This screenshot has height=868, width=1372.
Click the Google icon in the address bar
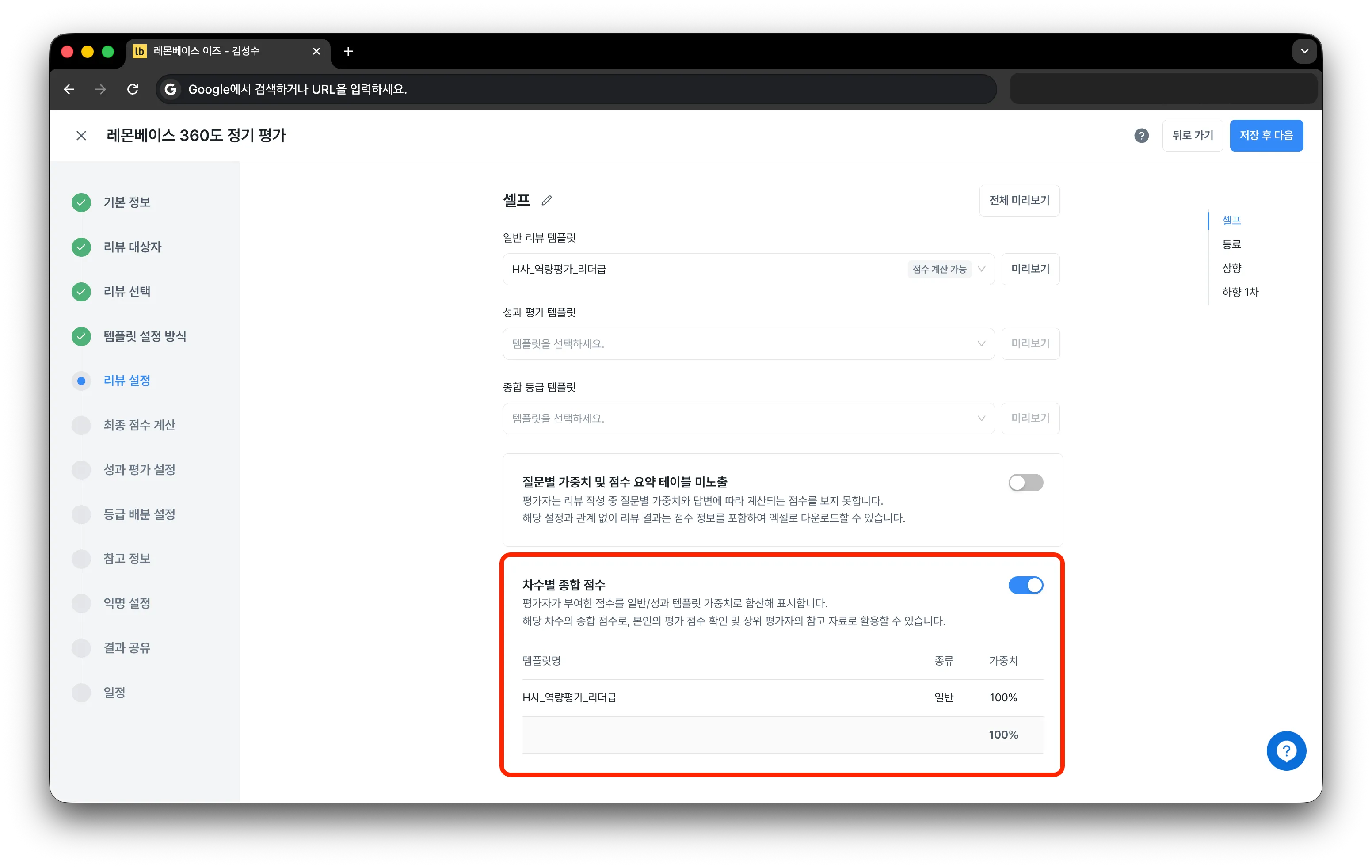coord(170,89)
